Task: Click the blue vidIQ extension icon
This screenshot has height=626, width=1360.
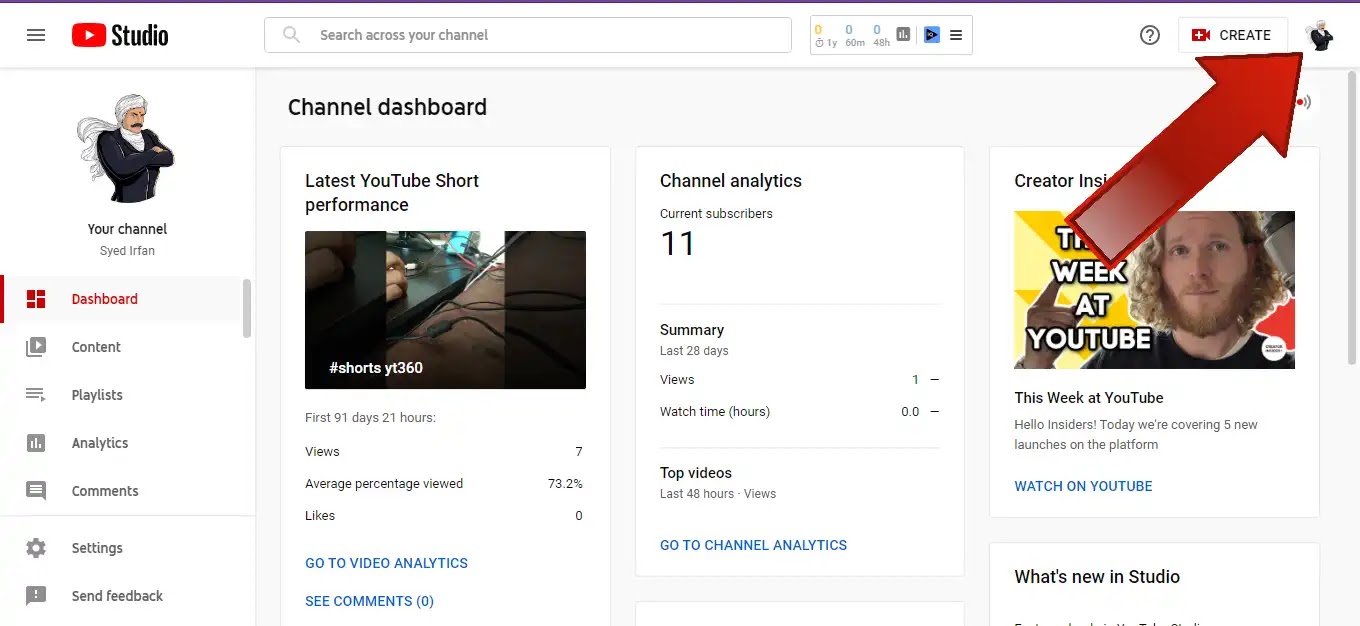Action: click(932, 35)
